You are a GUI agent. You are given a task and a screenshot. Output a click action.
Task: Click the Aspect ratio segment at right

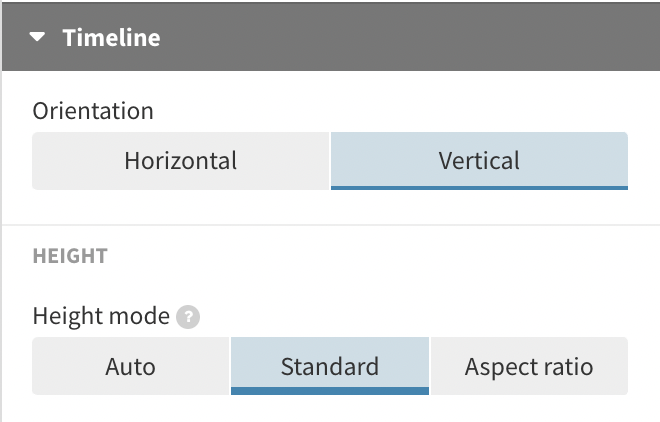click(529, 366)
